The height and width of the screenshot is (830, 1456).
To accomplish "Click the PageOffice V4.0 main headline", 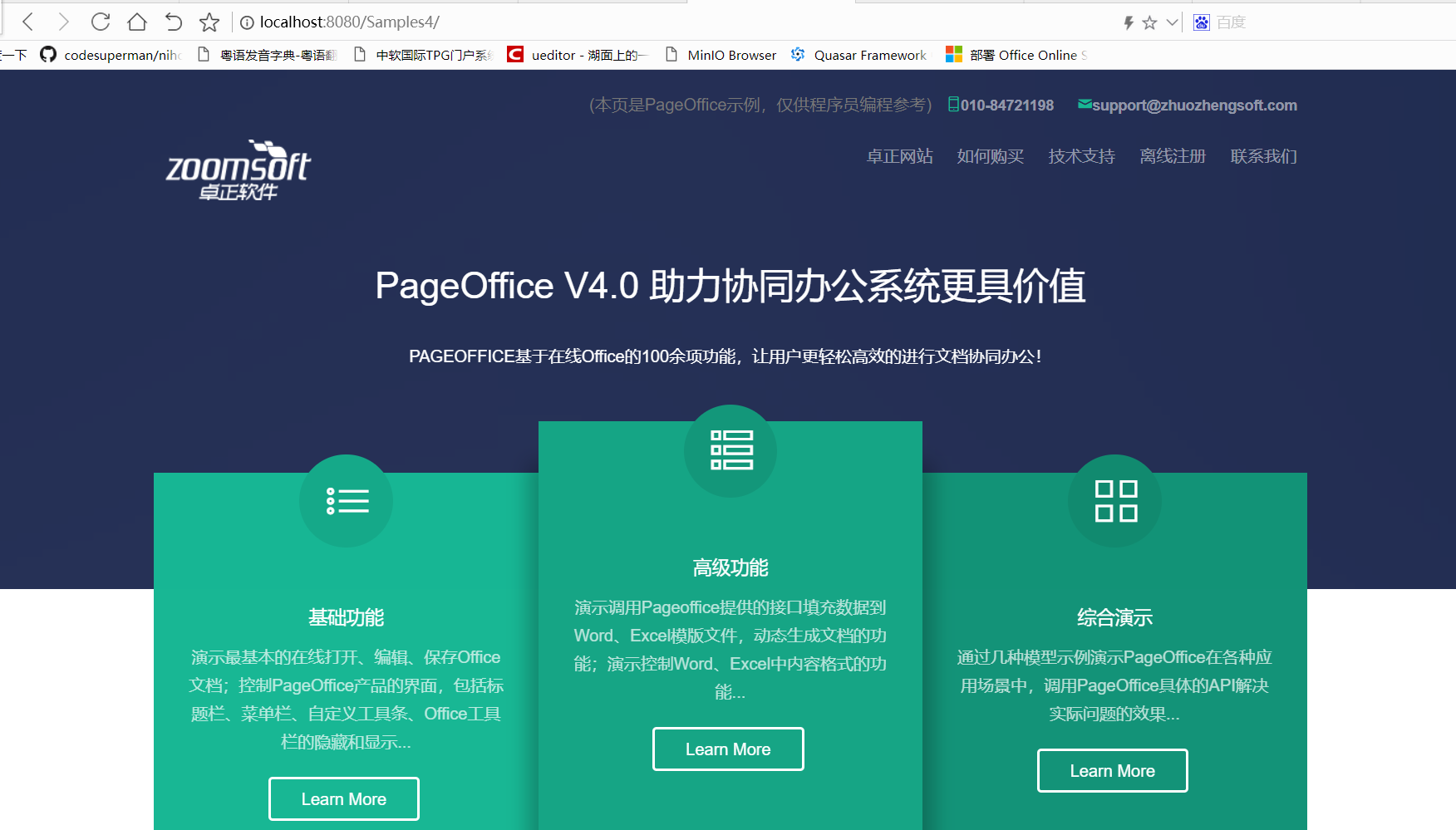I will pyautogui.click(x=730, y=286).
